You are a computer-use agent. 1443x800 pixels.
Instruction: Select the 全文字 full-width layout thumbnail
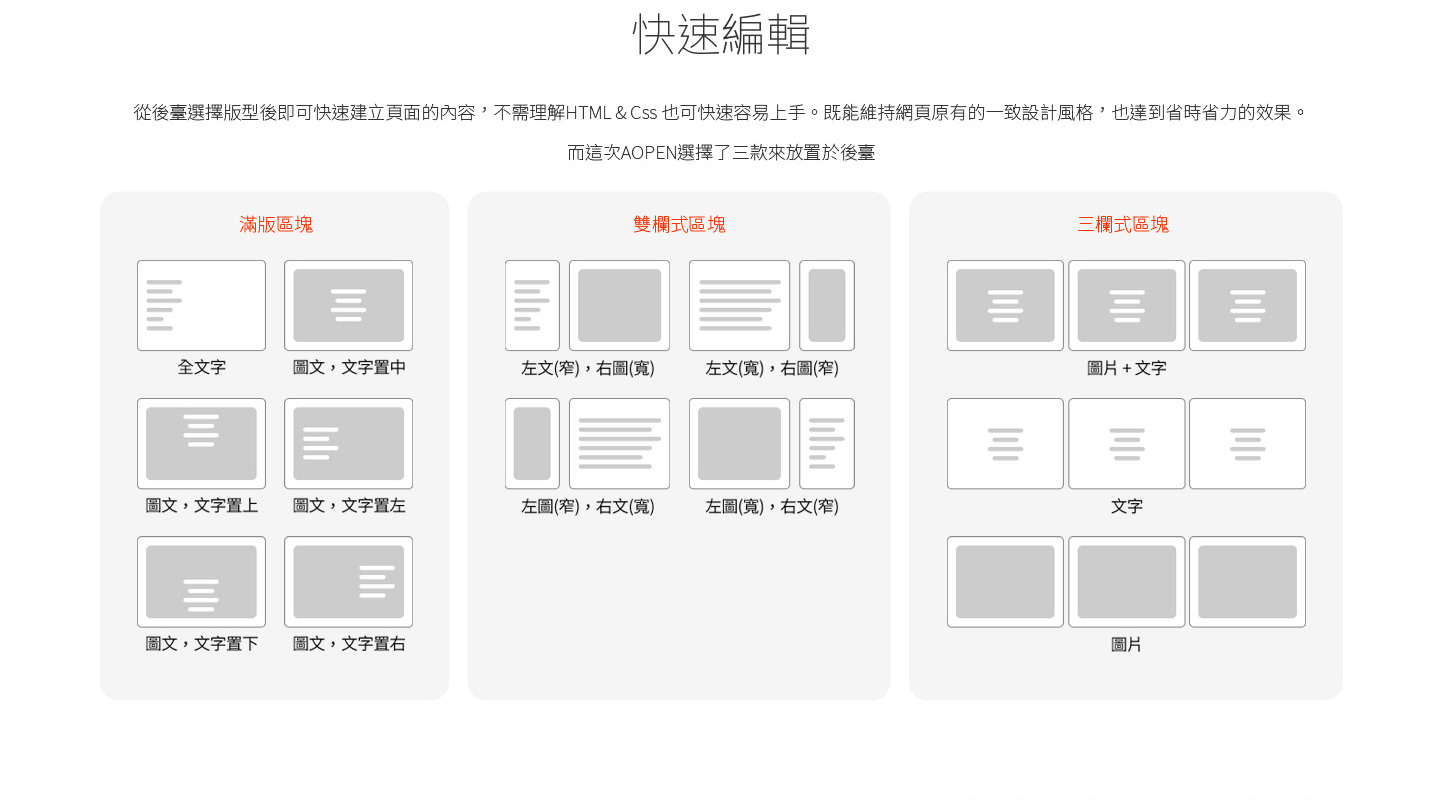click(x=201, y=305)
